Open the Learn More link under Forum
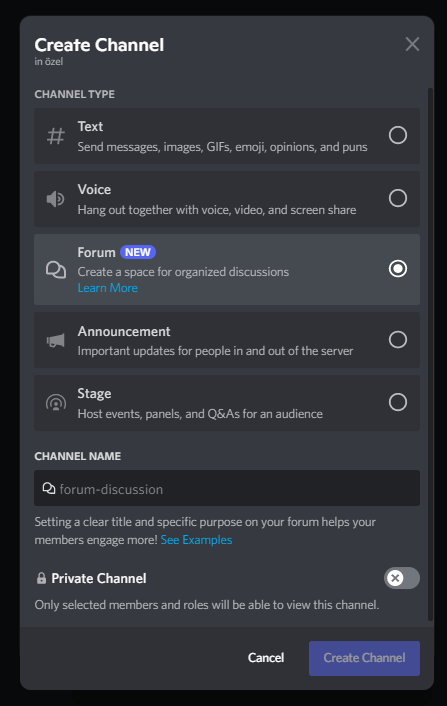This screenshot has width=447, height=706. (108, 288)
